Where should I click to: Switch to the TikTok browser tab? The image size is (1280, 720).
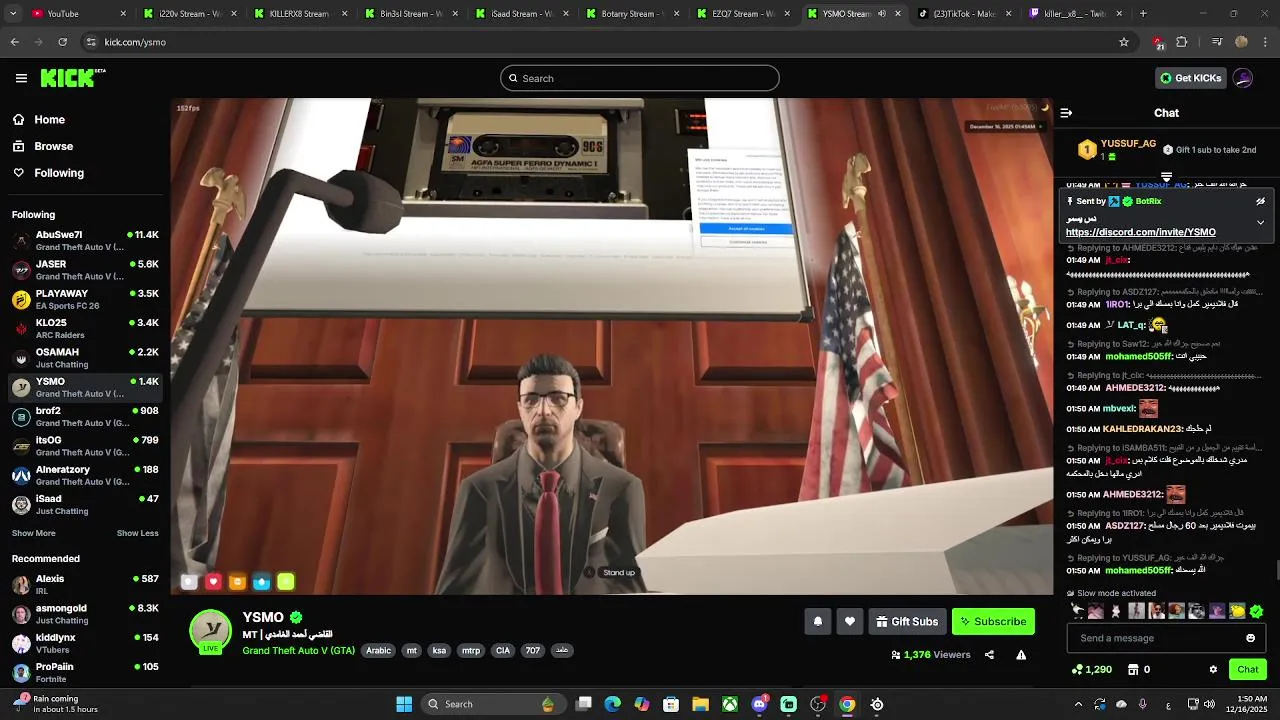click(964, 14)
